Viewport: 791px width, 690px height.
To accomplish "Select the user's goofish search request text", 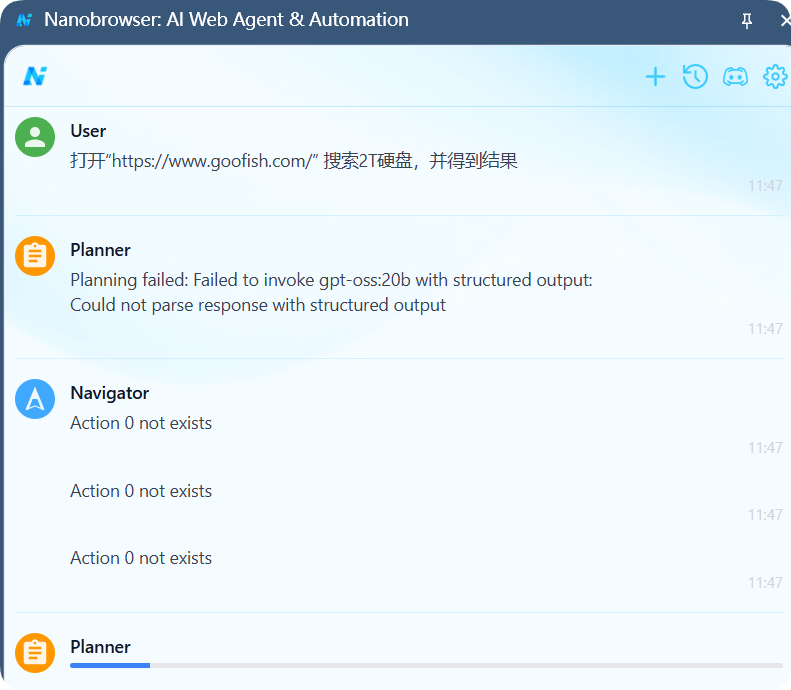I will point(293,161).
